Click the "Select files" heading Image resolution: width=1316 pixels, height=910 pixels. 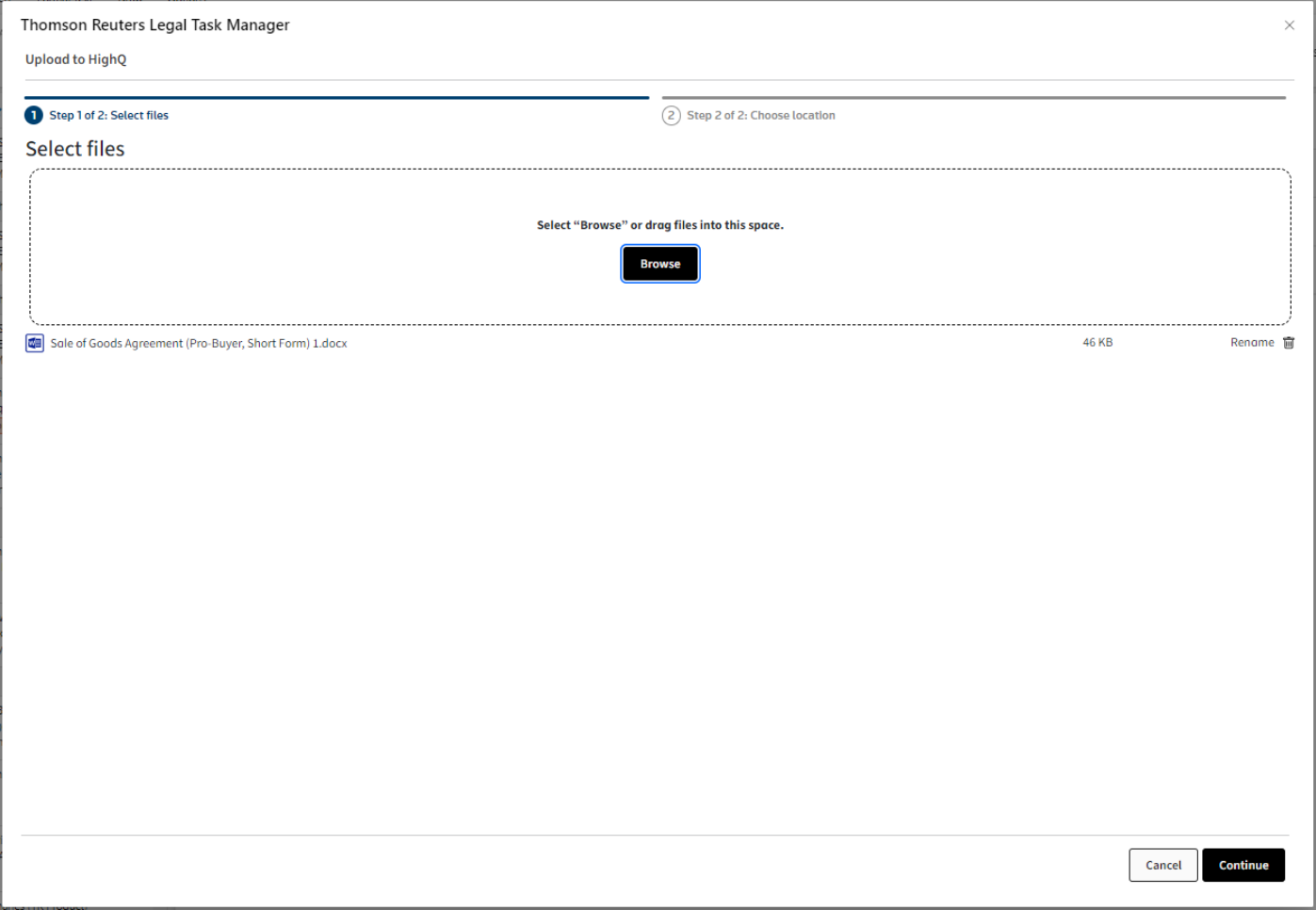[x=75, y=149]
